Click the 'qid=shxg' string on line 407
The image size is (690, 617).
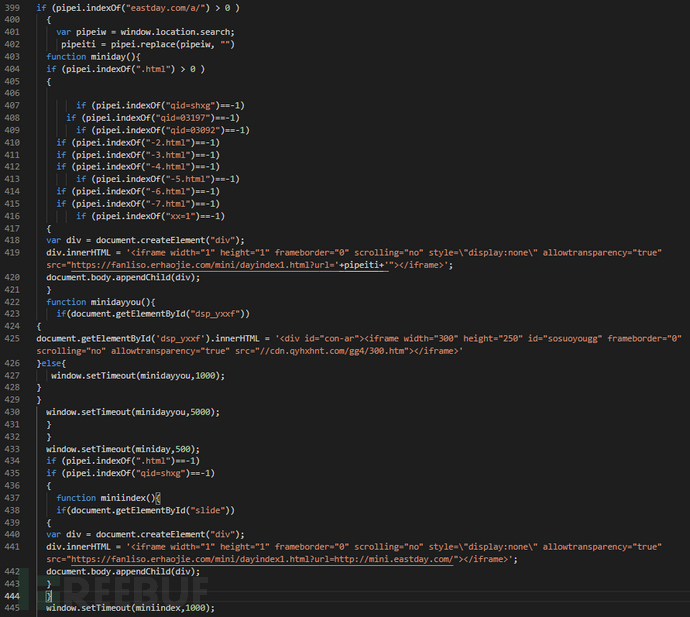(191, 106)
